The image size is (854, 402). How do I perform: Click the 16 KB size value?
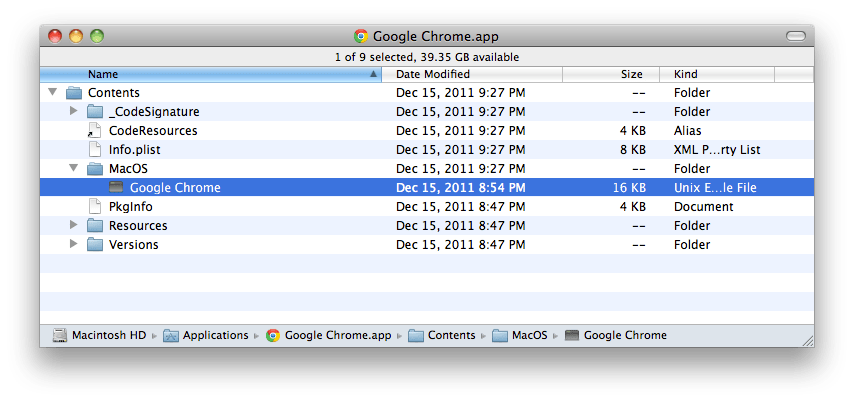(x=629, y=188)
